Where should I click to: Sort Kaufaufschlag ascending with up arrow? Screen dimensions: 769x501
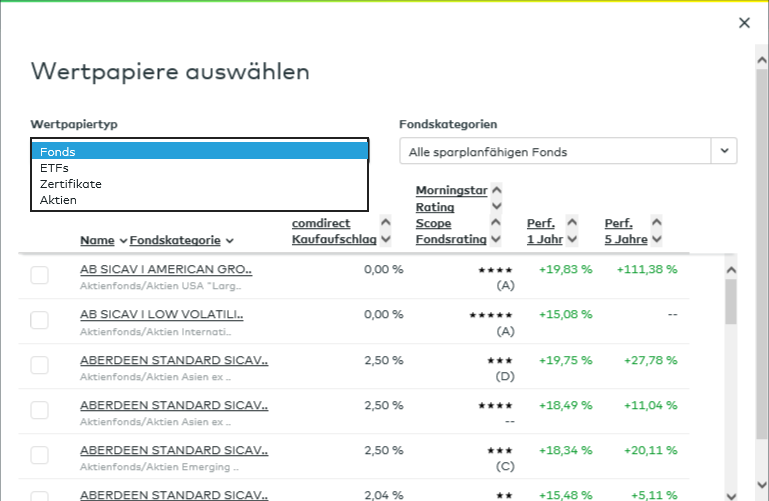(385, 222)
